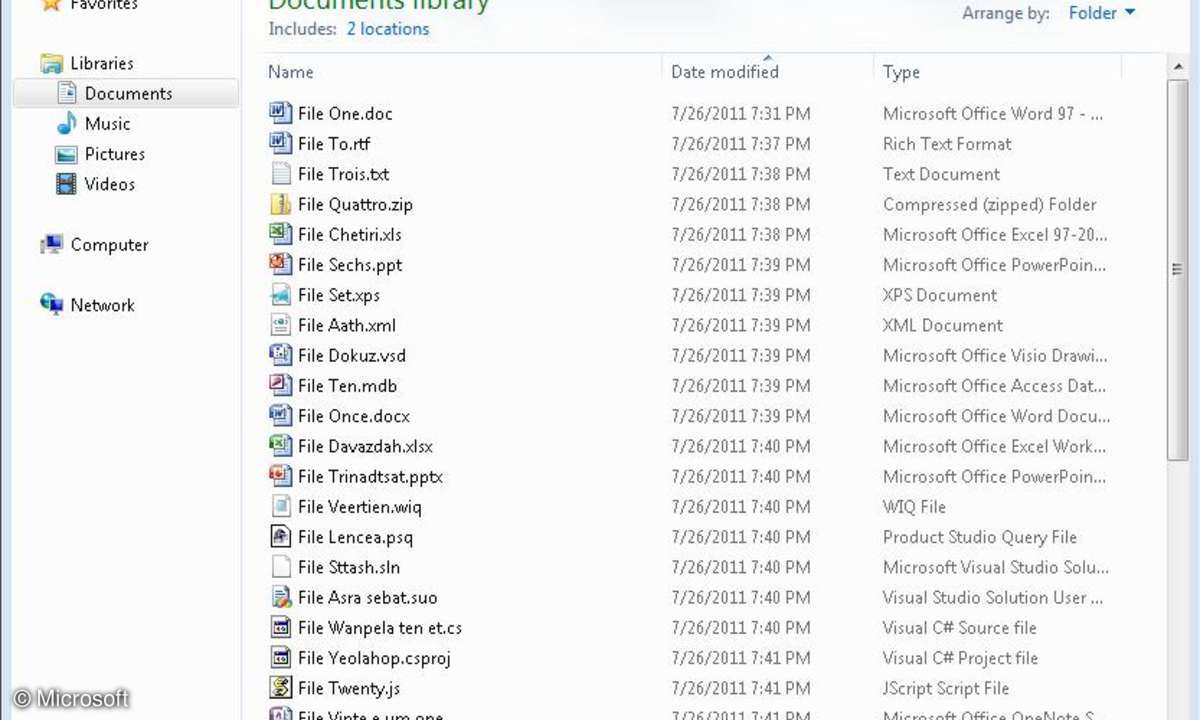This screenshot has width=1200, height=720.
Task: Click the blank text icon for File Trois.txt
Action: 281,173
